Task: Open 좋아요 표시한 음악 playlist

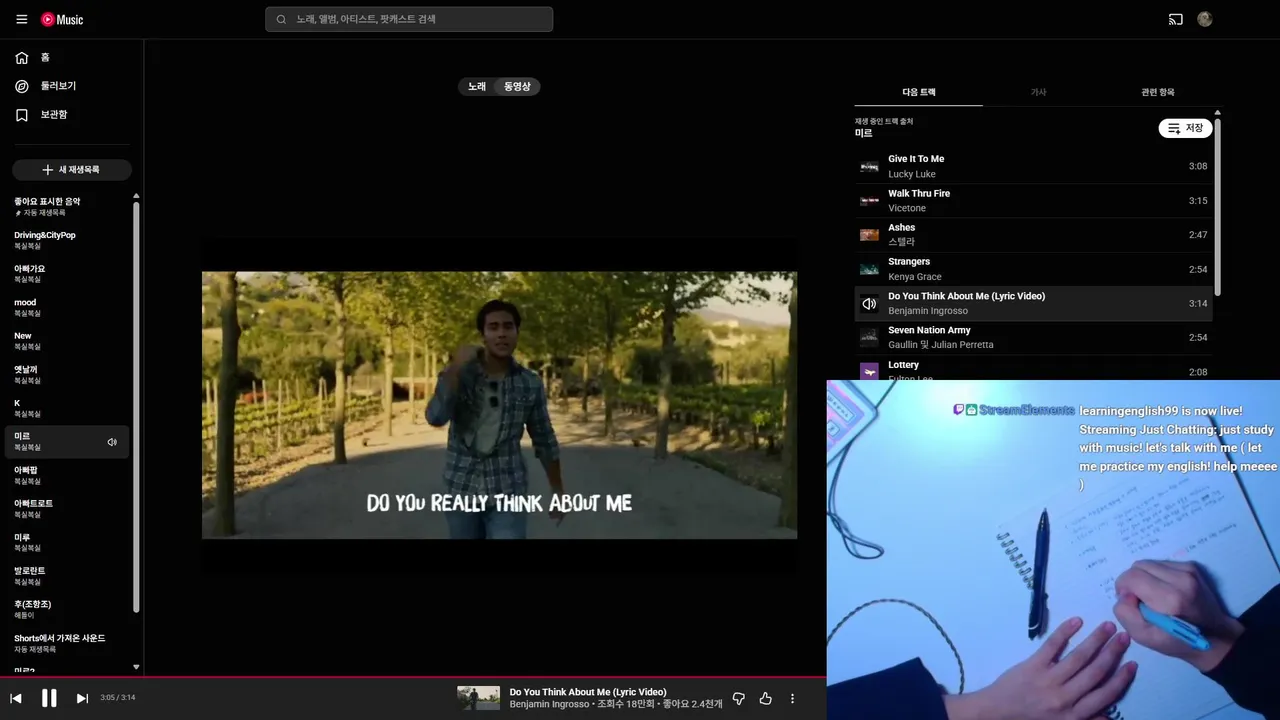Action: [x=67, y=207]
